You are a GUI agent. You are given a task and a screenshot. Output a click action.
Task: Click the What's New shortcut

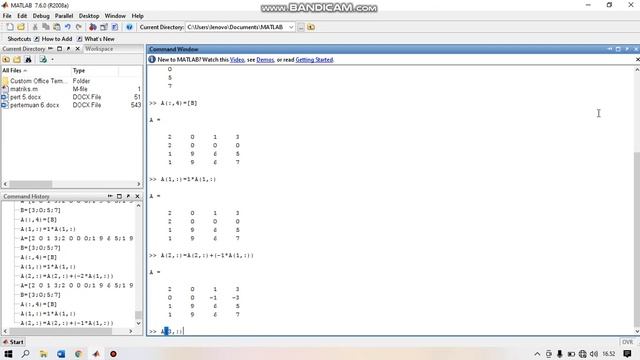click(x=96, y=39)
